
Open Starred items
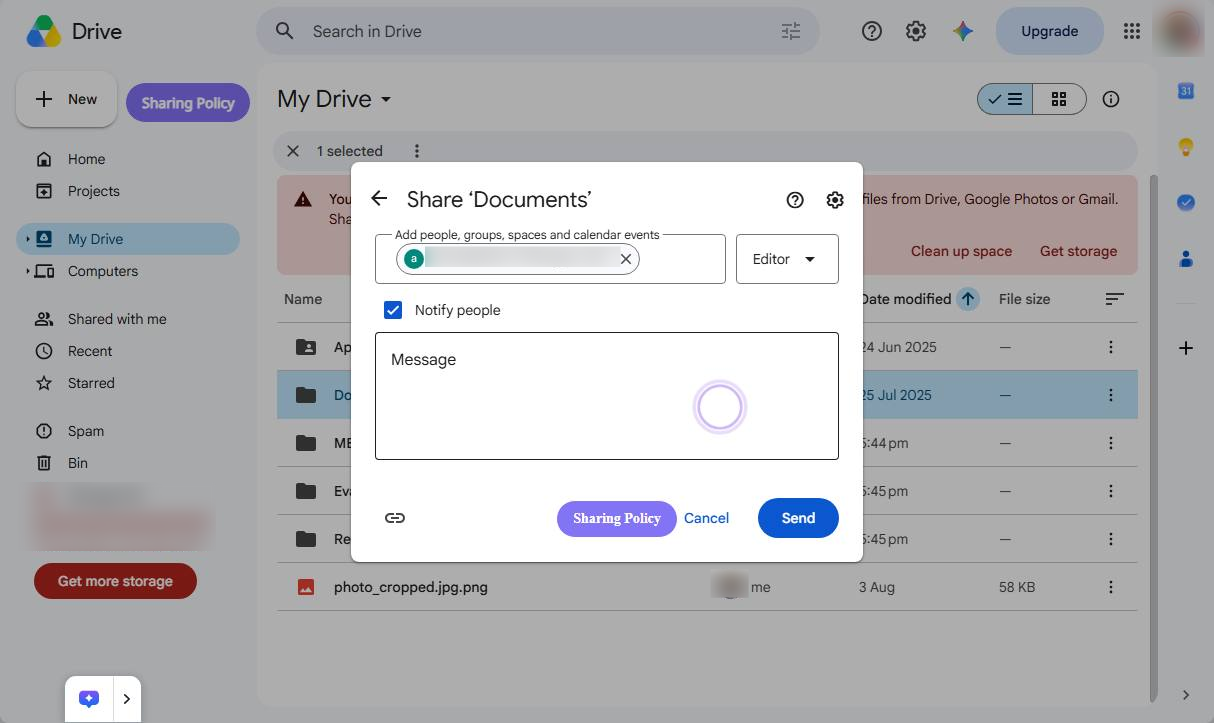point(91,383)
